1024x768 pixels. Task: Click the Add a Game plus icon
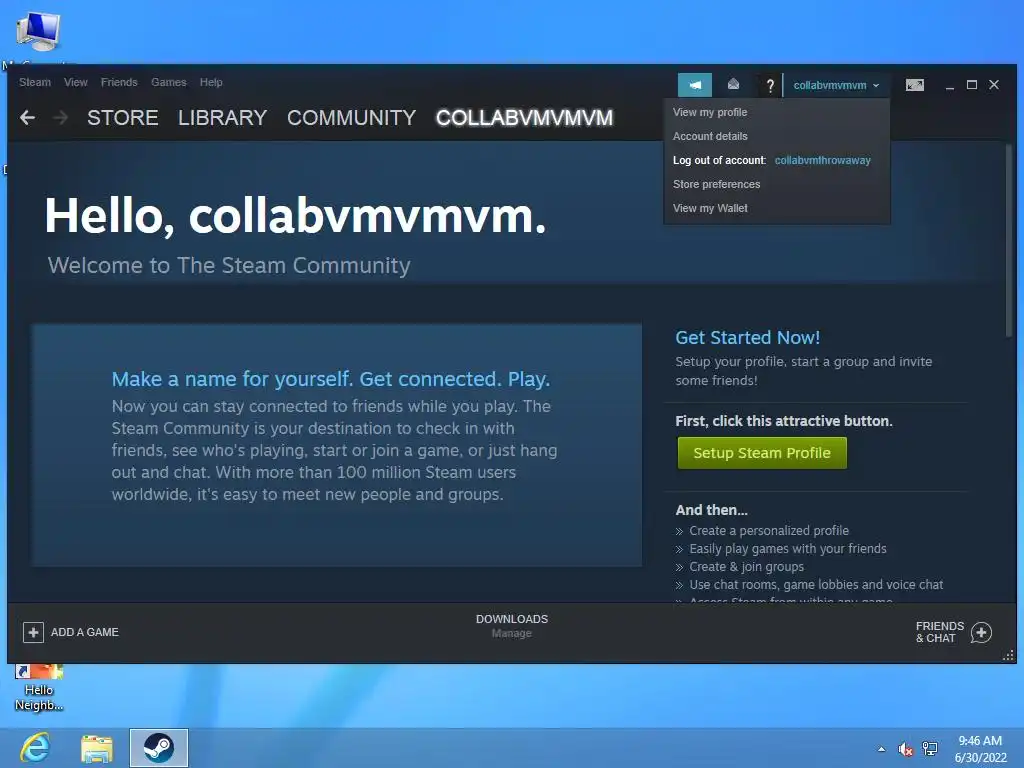point(33,632)
